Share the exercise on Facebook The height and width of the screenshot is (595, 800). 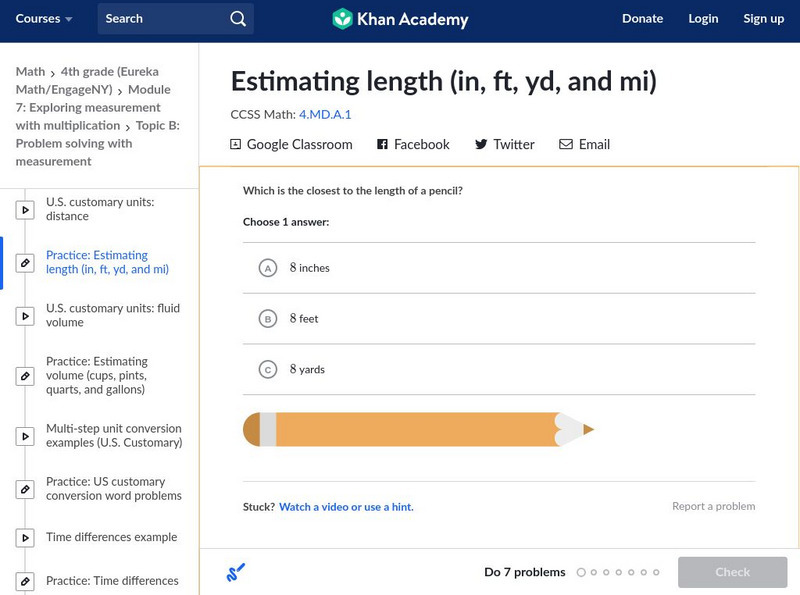(x=381, y=144)
